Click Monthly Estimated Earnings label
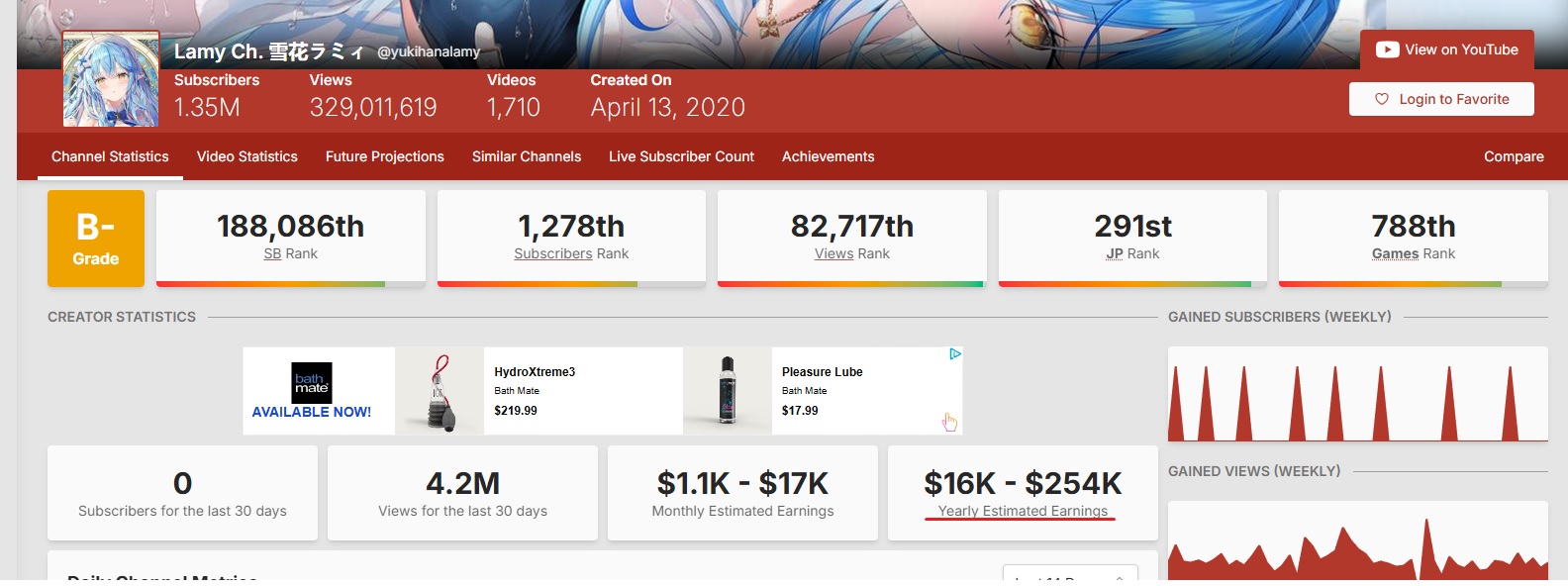The height and width of the screenshot is (586, 1568). click(742, 511)
